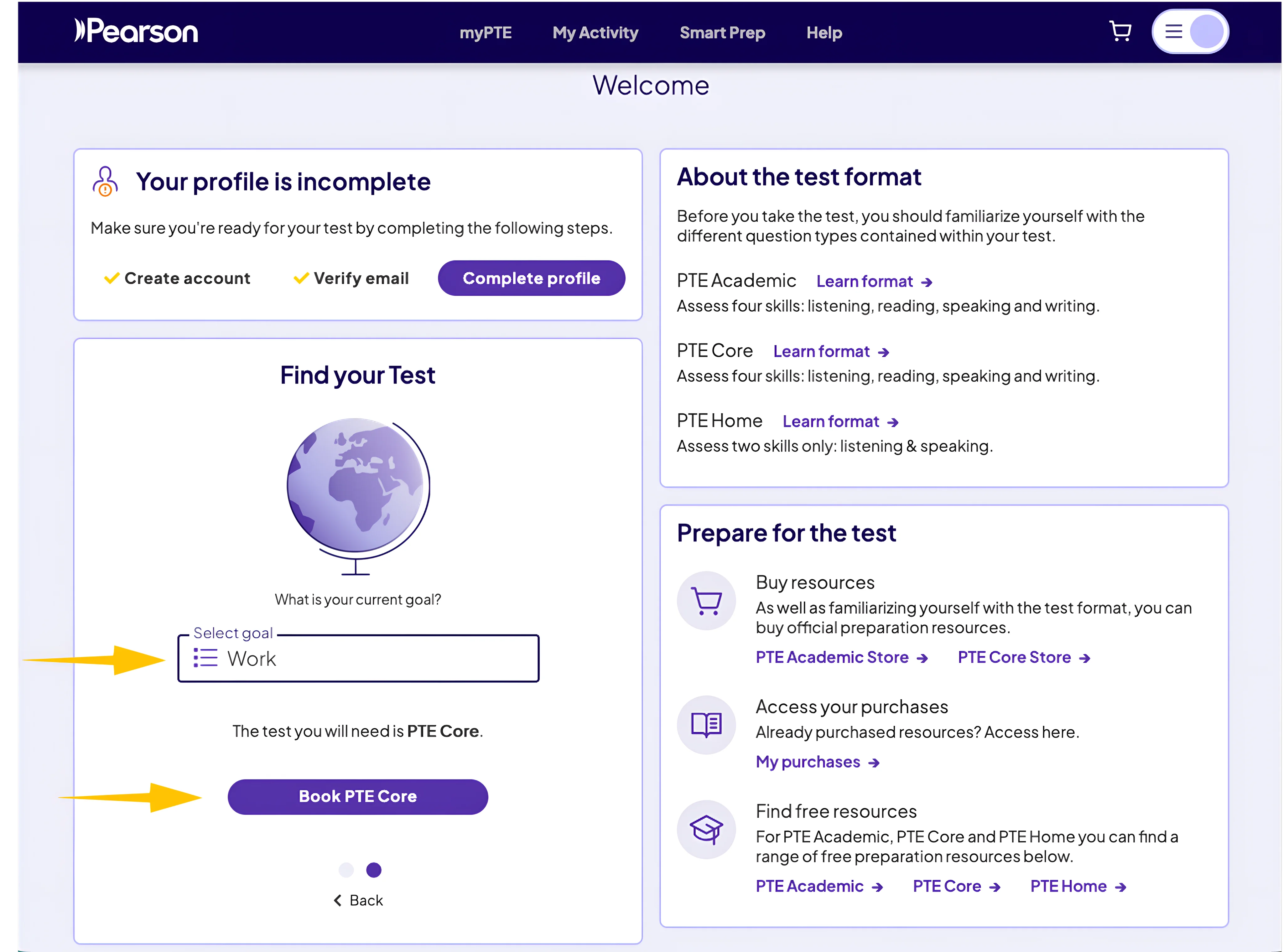Click the Complete profile button
1283x952 pixels.
532,278
